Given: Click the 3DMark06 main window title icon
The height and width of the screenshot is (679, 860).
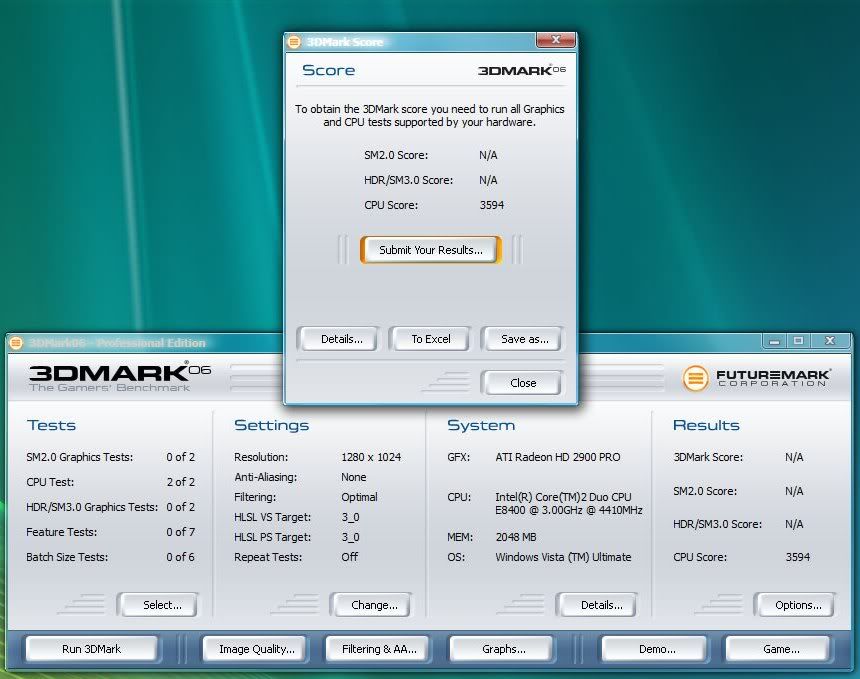Looking at the screenshot, I should tap(16, 343).
